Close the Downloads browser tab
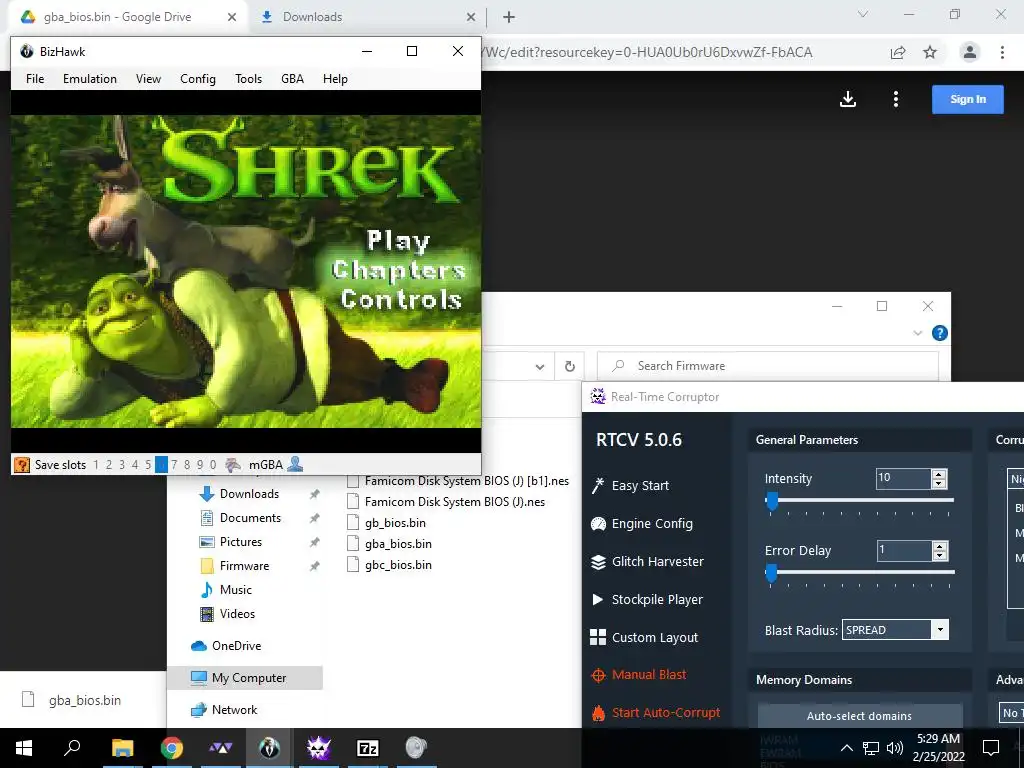The image size is (1024, 768). point(471,18)
